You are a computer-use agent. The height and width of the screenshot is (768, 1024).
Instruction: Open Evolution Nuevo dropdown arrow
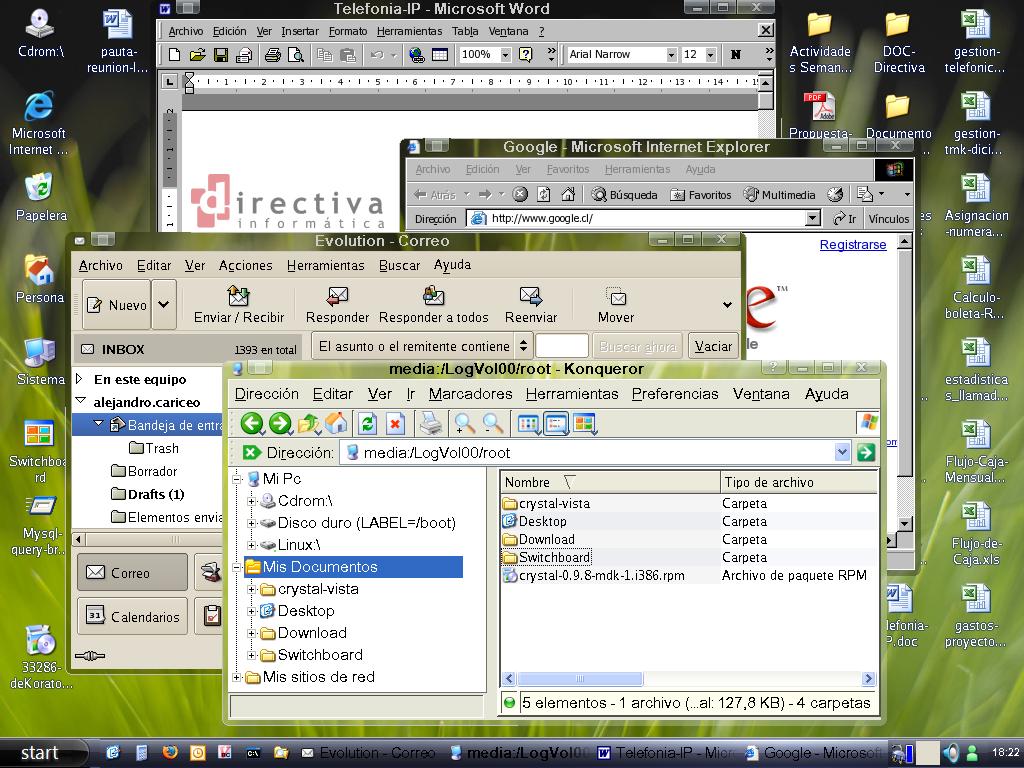tap(164, 304)
